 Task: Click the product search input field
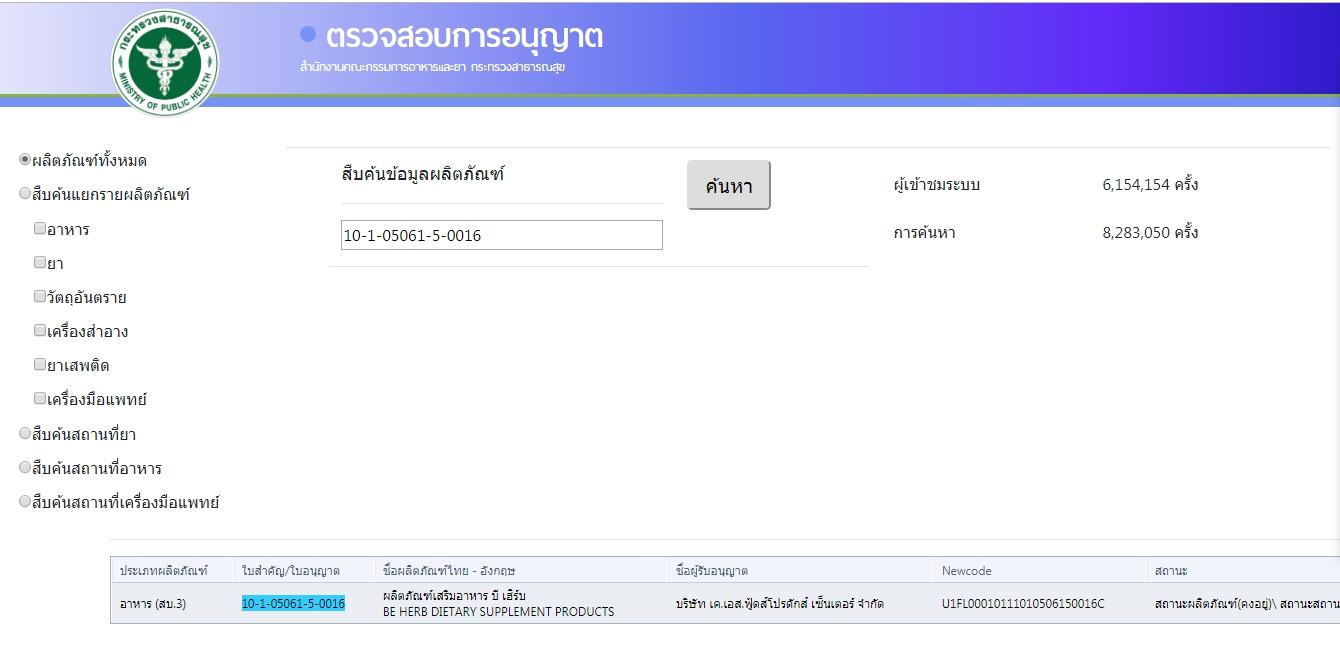tap(501, 235)
